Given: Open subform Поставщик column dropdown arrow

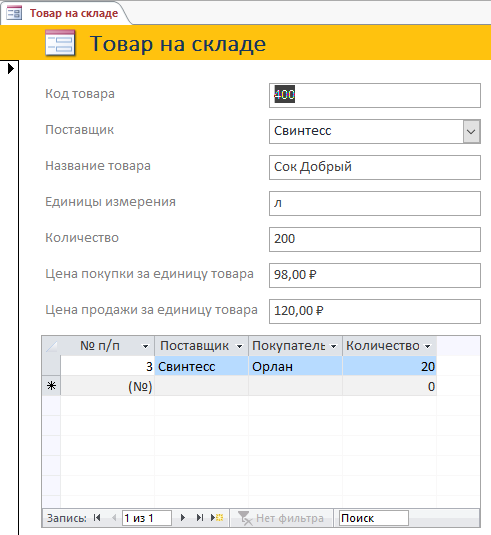Looking at the screenshot, I should pyautogui.click(x=240, y=346).
